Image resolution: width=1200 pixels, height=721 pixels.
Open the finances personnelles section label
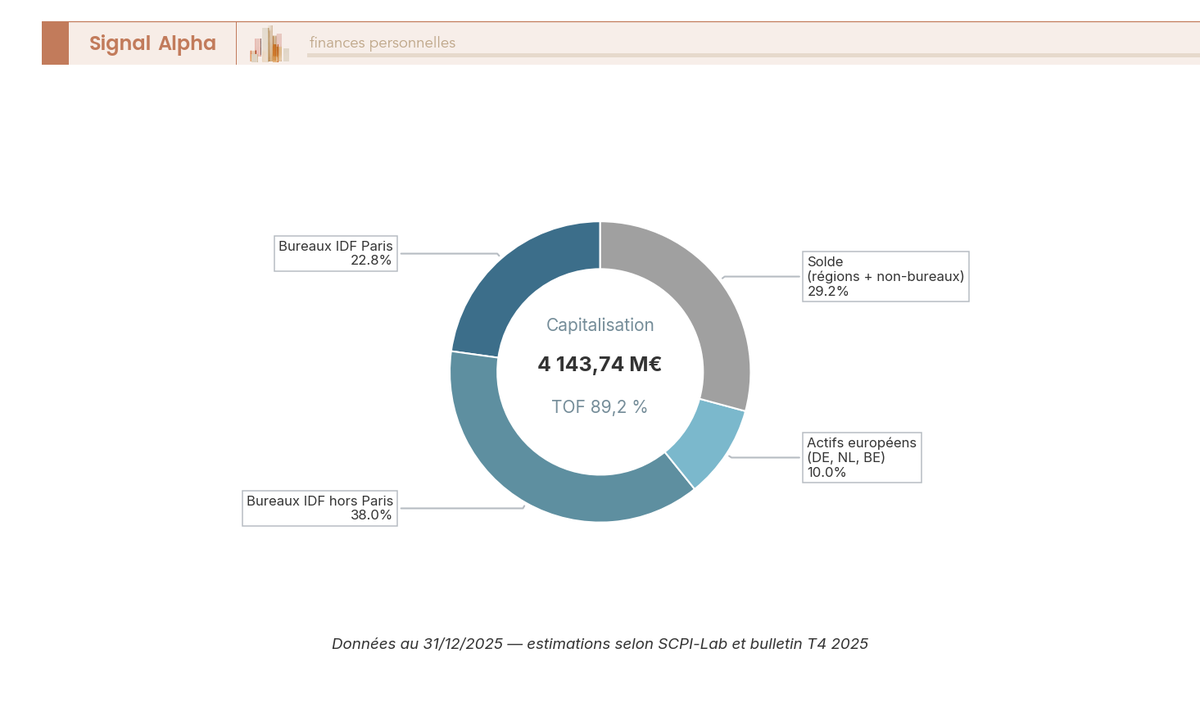coord(382,43)
